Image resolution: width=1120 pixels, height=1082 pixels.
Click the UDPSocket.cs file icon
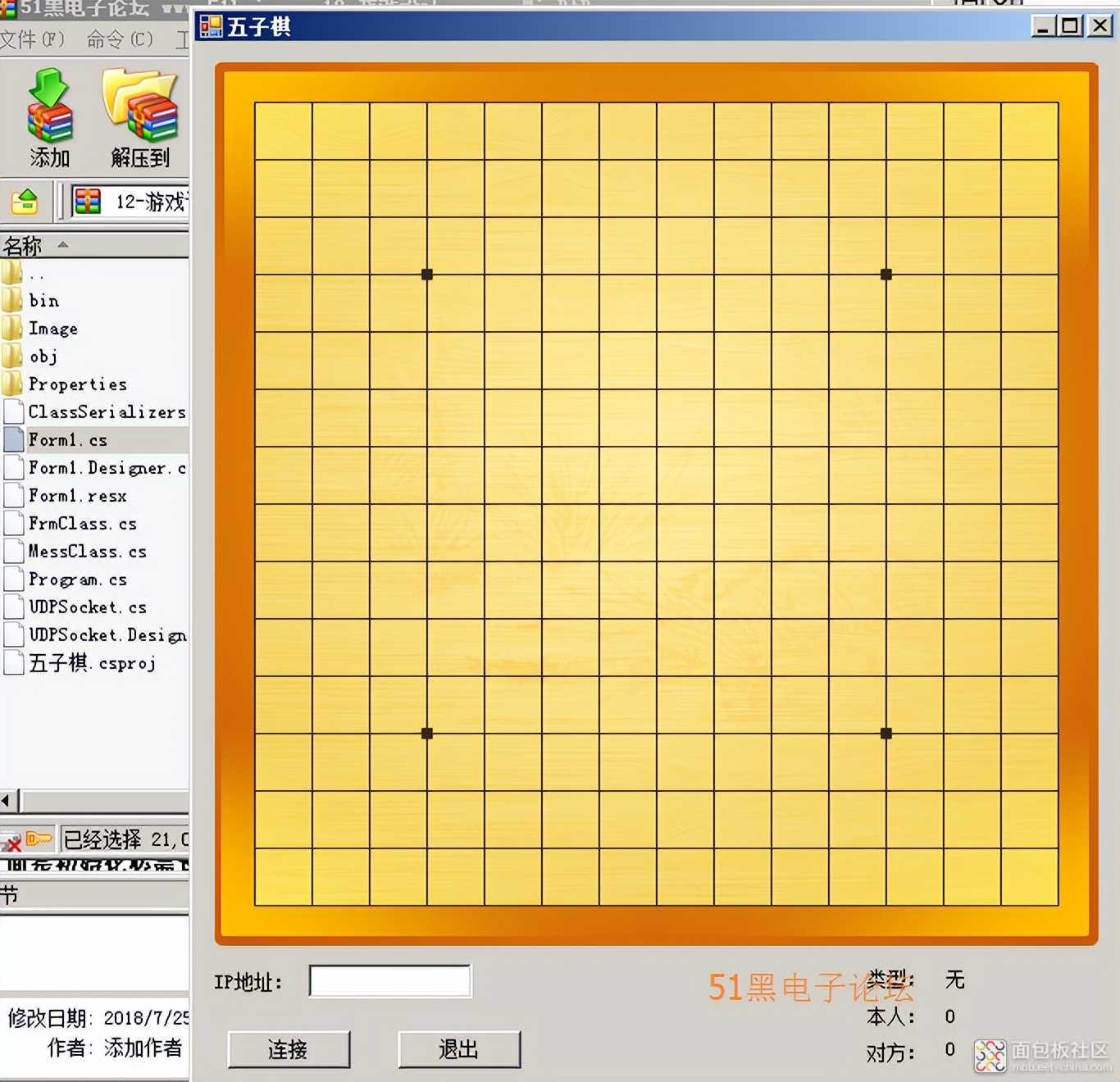13,607
